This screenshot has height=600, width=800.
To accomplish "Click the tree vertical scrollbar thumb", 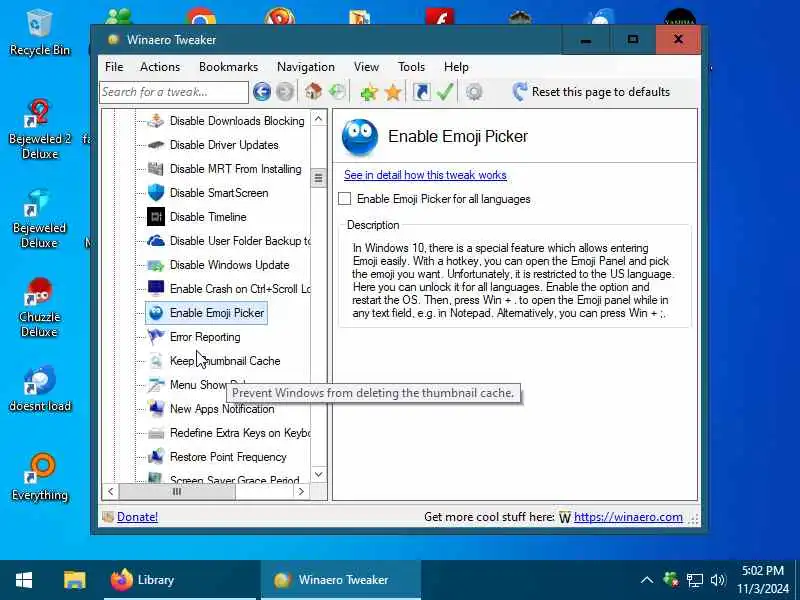I will point(318,178).
